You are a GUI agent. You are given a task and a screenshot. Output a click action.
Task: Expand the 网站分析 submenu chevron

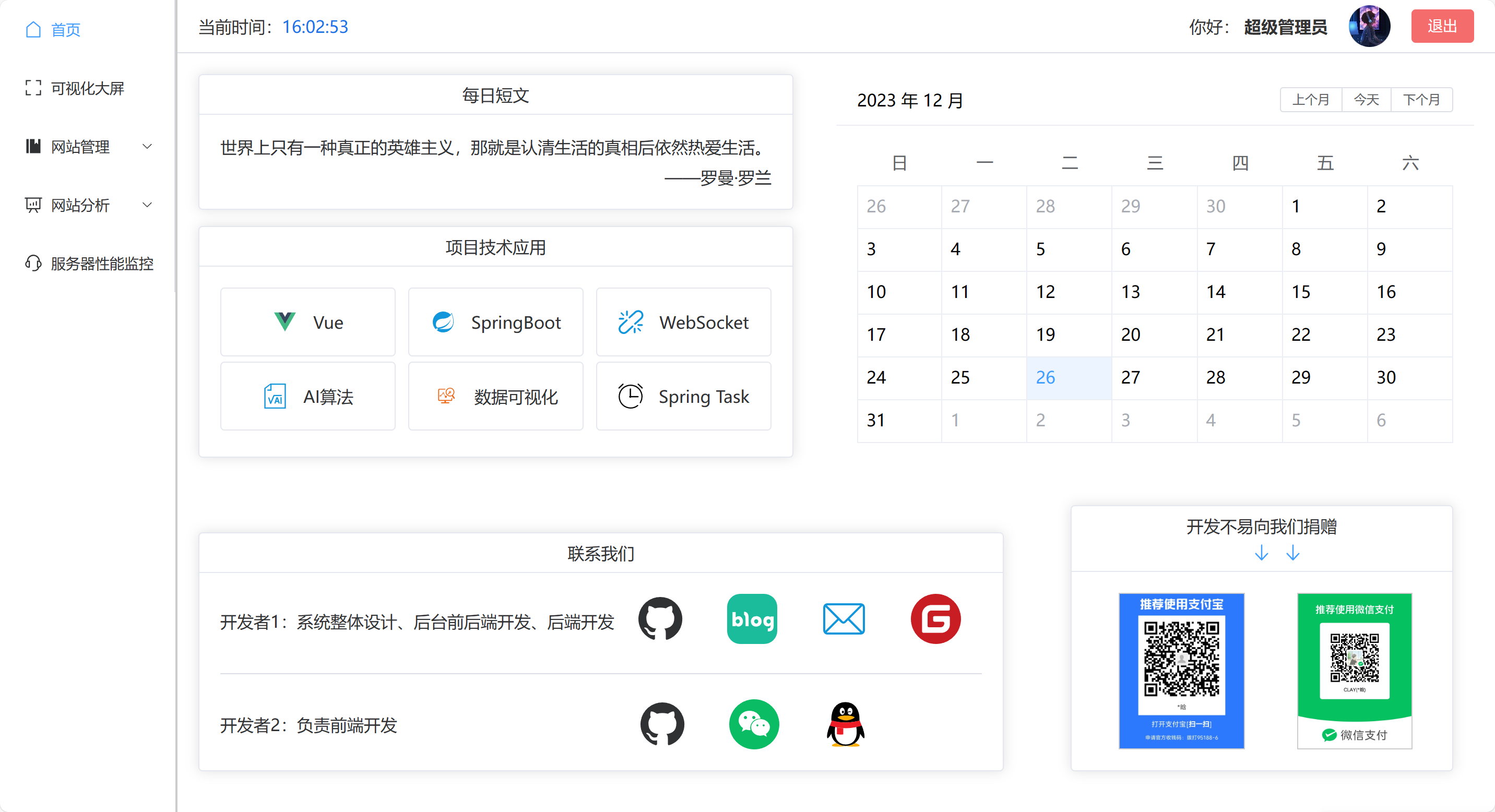pyautogui.click(x=147, y=205)
